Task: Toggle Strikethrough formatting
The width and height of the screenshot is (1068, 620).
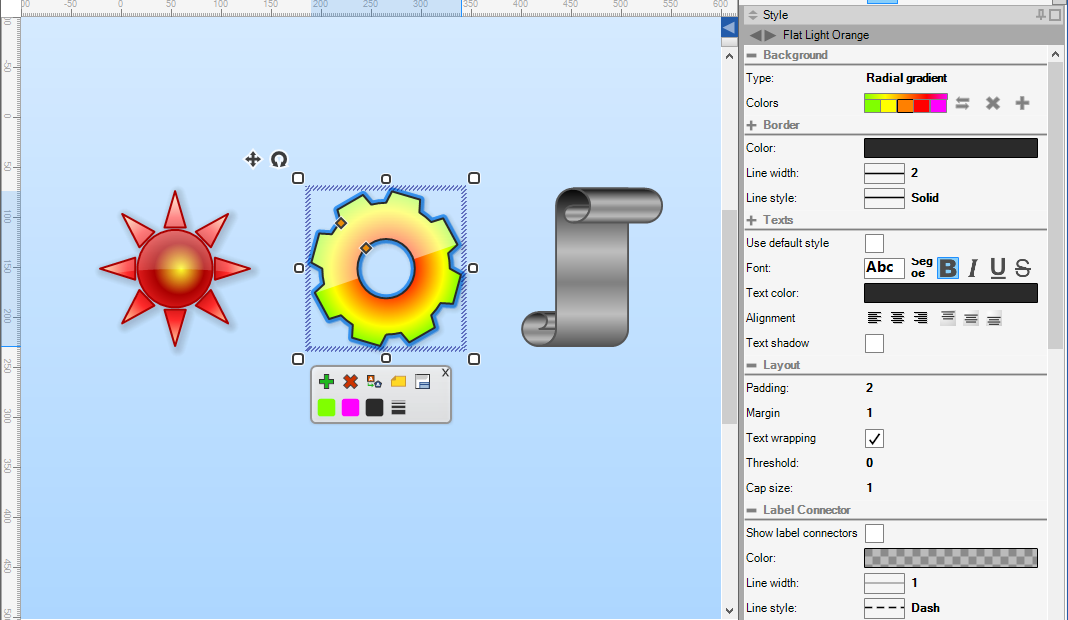Action: tap(1022, 268)
